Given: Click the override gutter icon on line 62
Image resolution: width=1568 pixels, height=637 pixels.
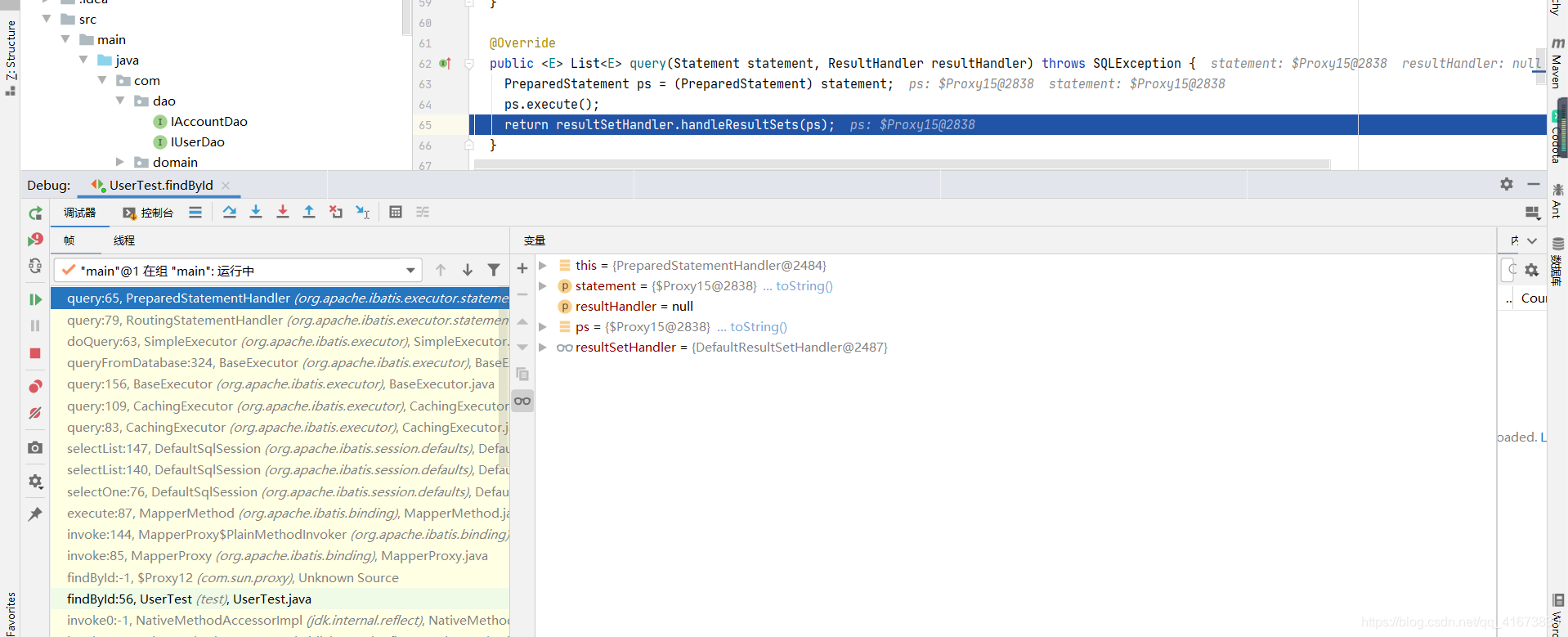Looking at the screenshot, I should click(x=445, y=64).
